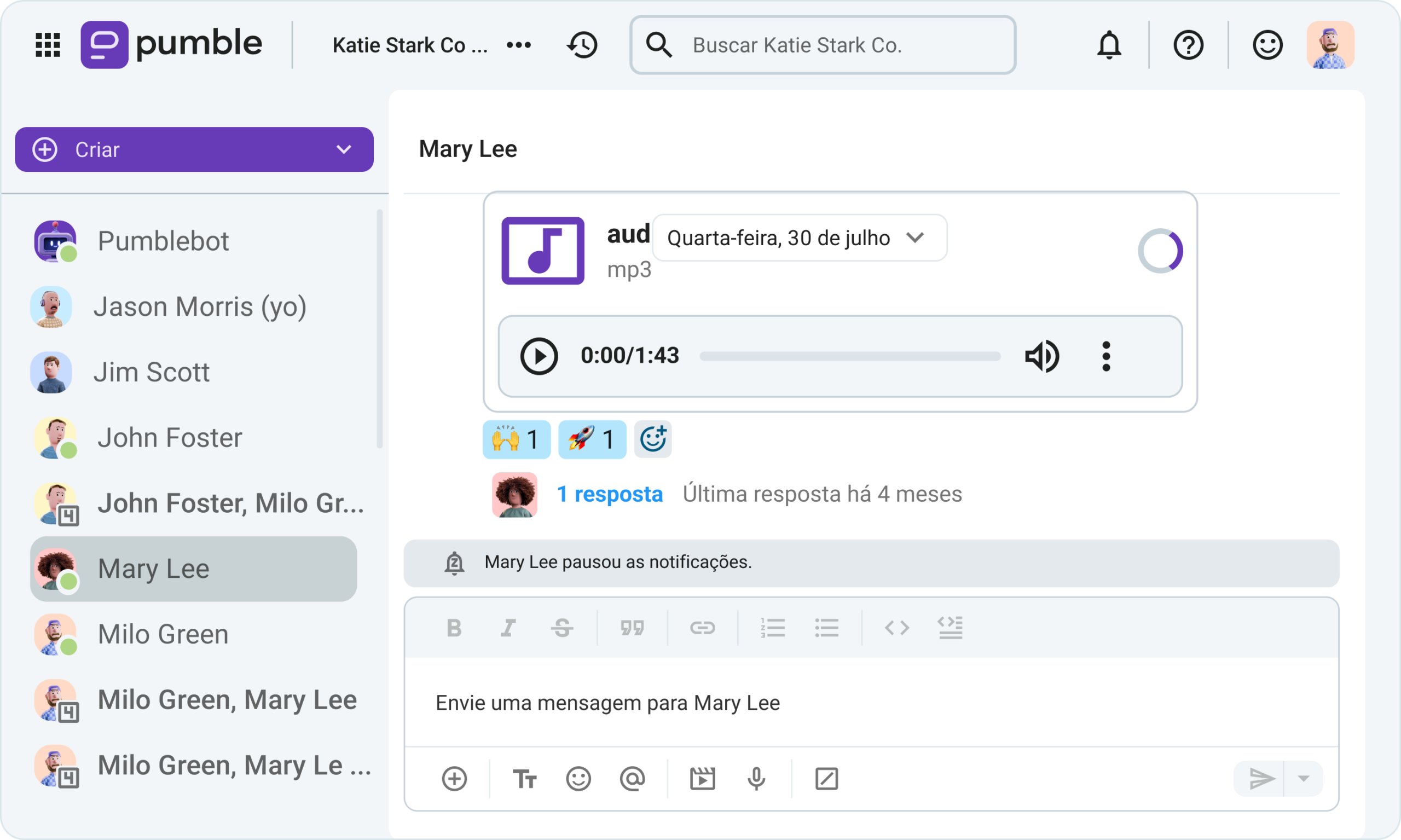This screenshot has width=1401, height=840.
Task: Click the audio progress bar
Action: click(850, 356)
